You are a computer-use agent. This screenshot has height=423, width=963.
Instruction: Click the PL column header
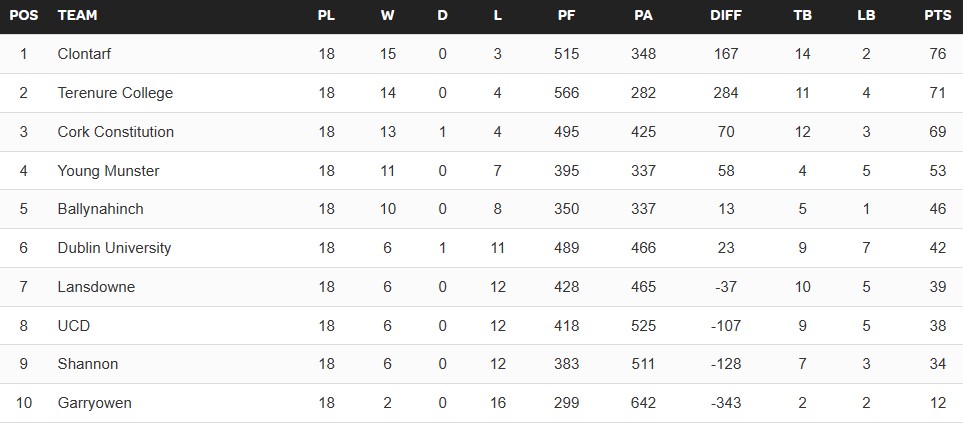[326, 16]
